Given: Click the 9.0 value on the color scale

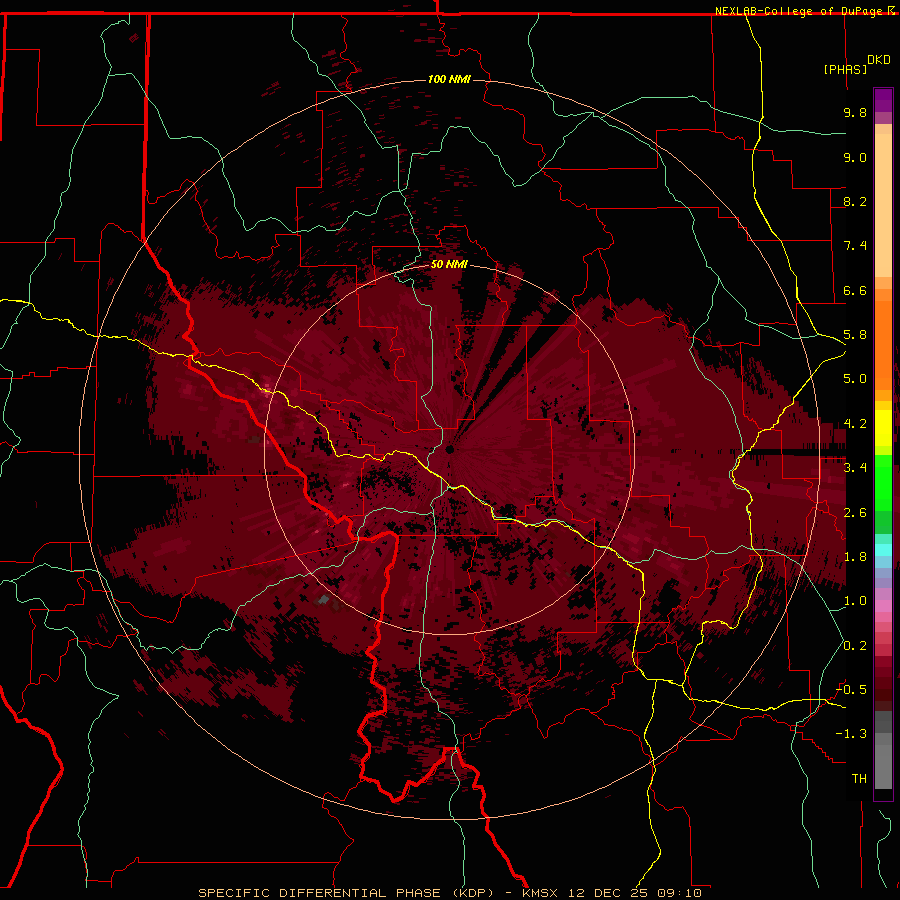Looking at the screenshot, I should (855, 157).
